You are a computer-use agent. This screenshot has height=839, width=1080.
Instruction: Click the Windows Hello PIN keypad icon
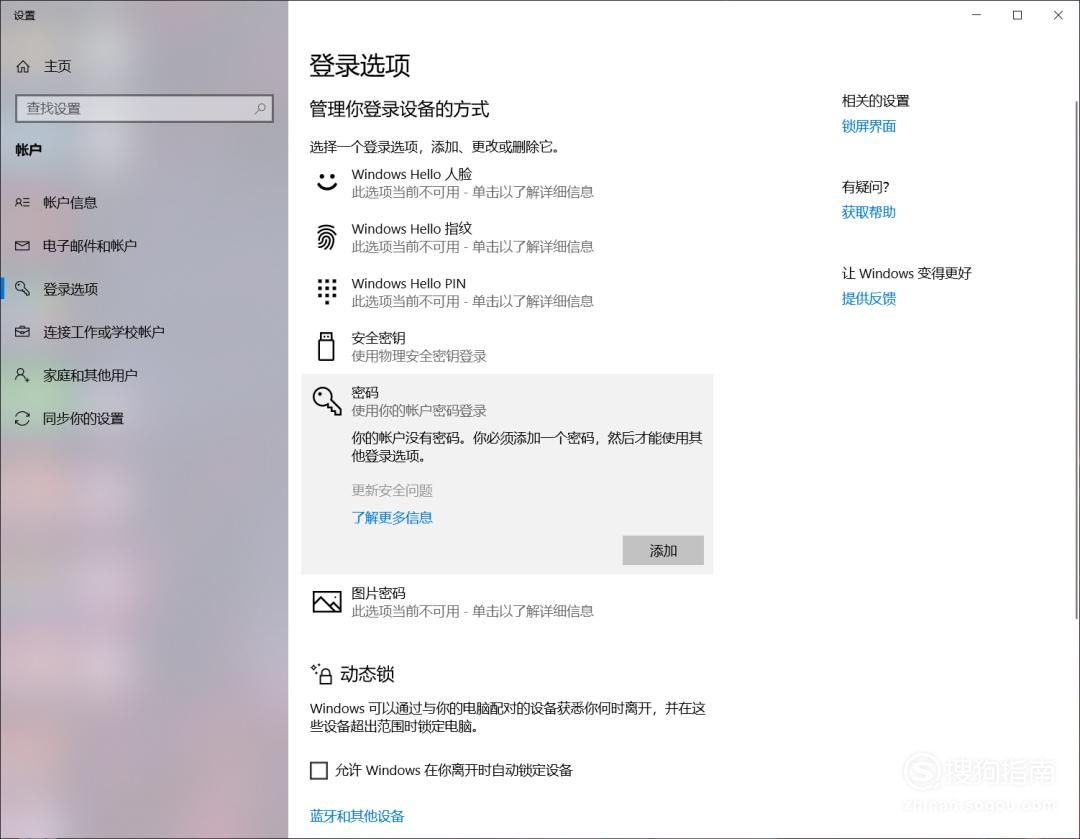pyautogui.click(x=326, y=291)
